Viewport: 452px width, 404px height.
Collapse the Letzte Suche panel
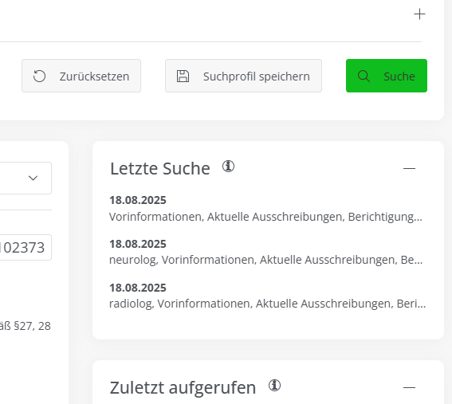point(409,168)
